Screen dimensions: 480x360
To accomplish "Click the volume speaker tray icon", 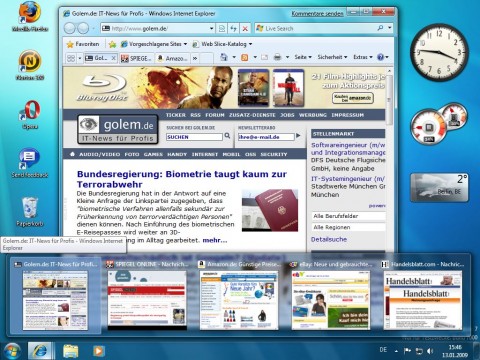I will (x=430, y=351).
